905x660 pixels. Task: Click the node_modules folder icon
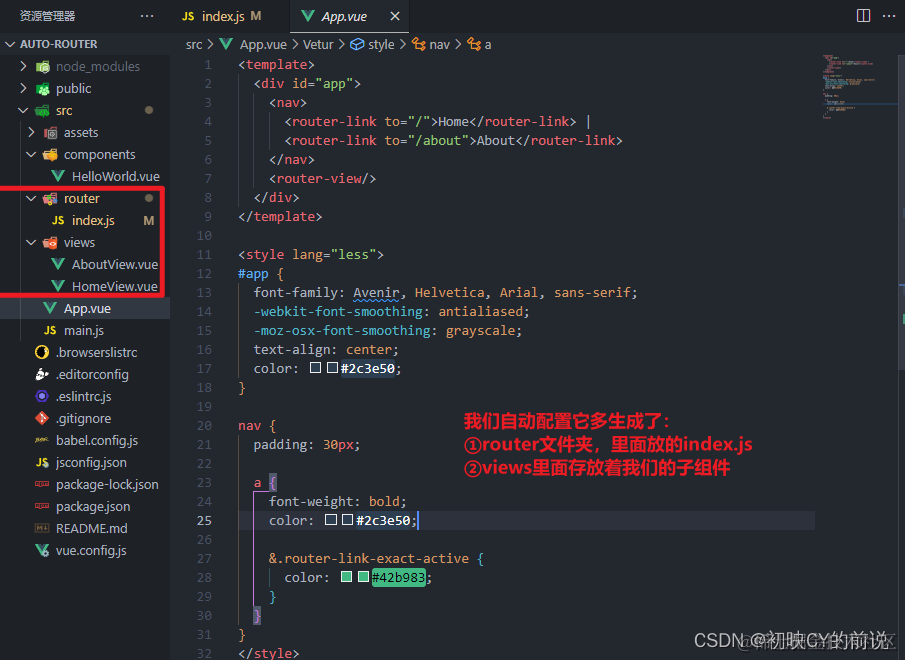click(43, 67)
